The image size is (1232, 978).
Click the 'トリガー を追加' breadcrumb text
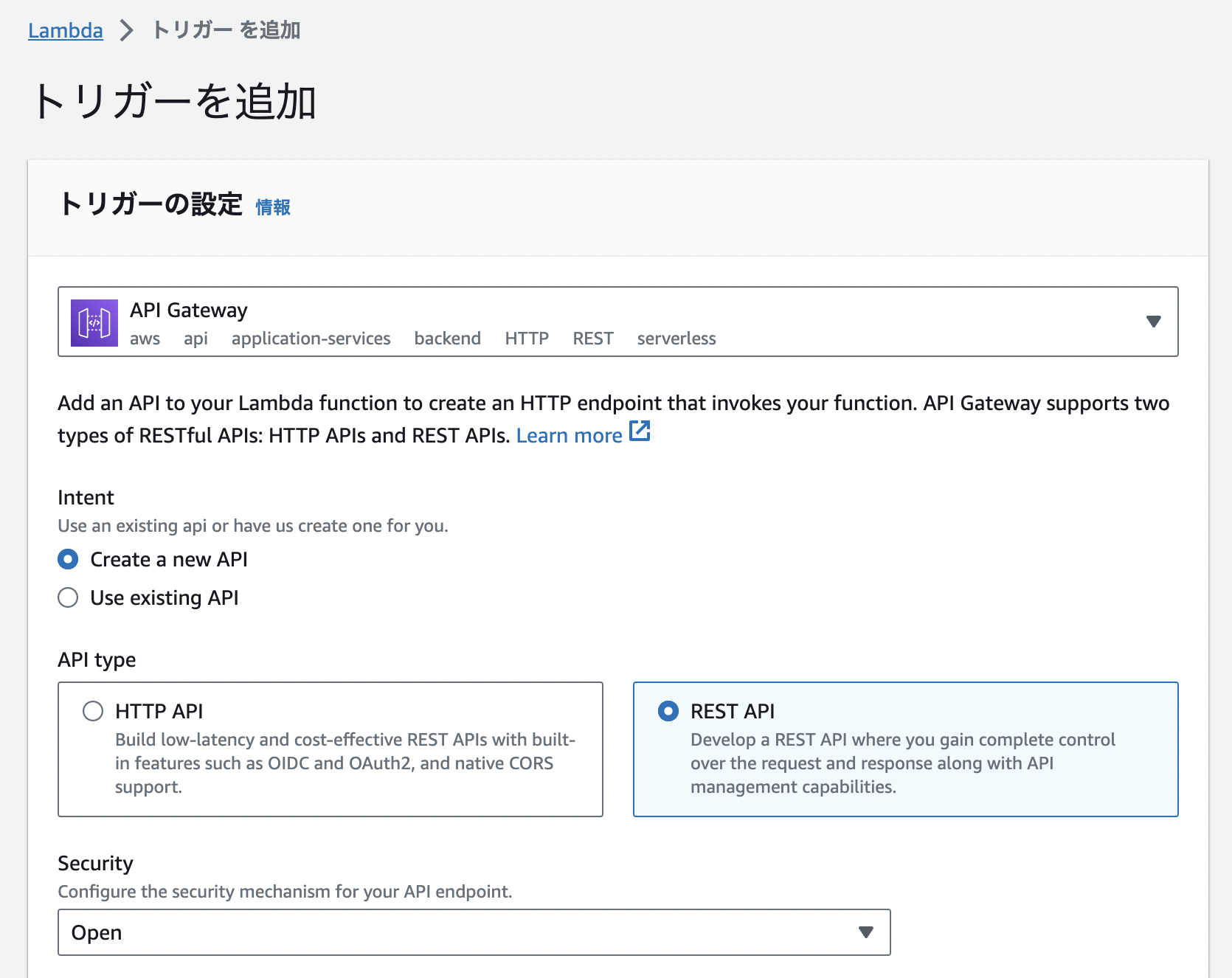pyautogui.click(x=226, y=30)
